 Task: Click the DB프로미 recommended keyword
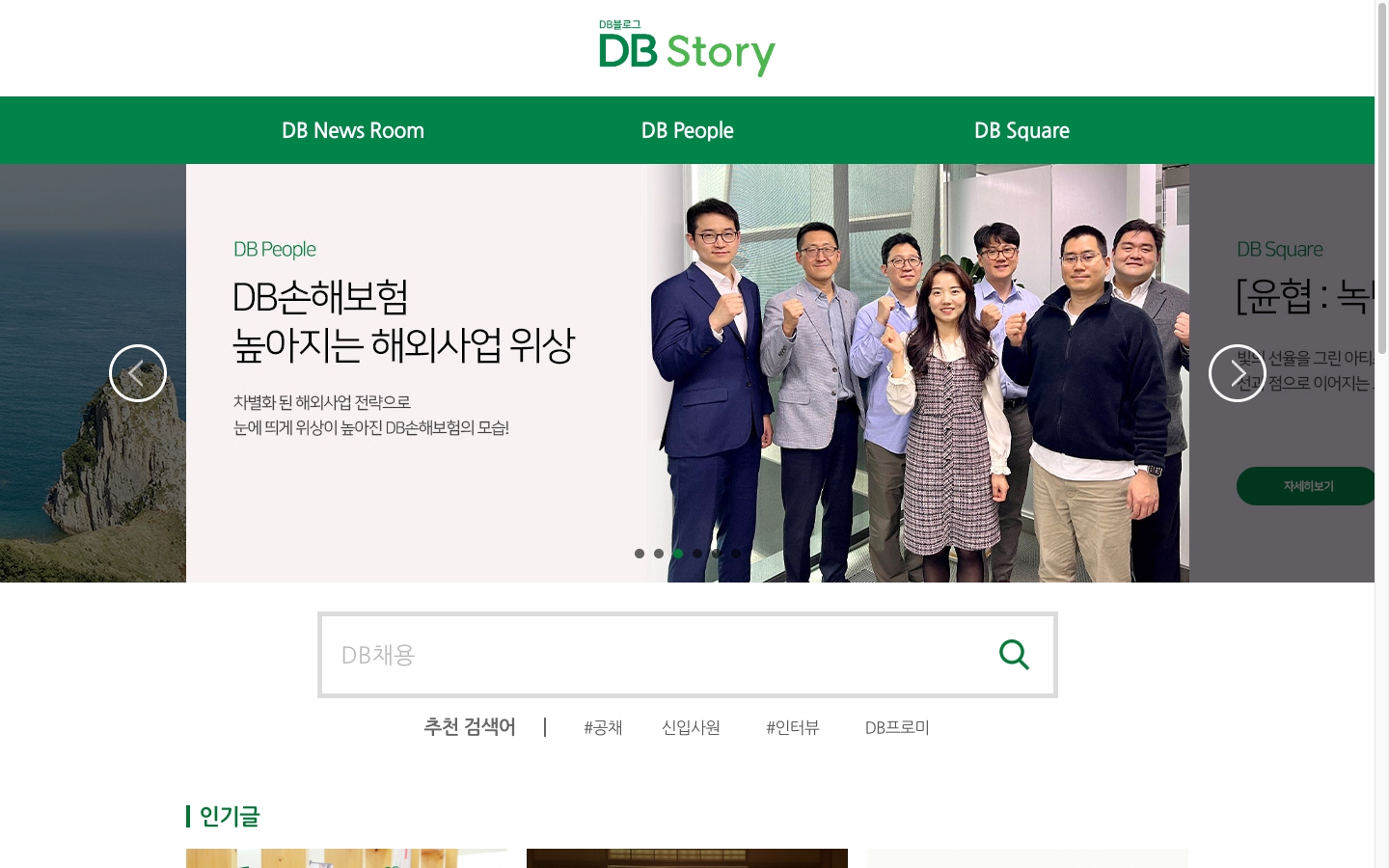897,727
